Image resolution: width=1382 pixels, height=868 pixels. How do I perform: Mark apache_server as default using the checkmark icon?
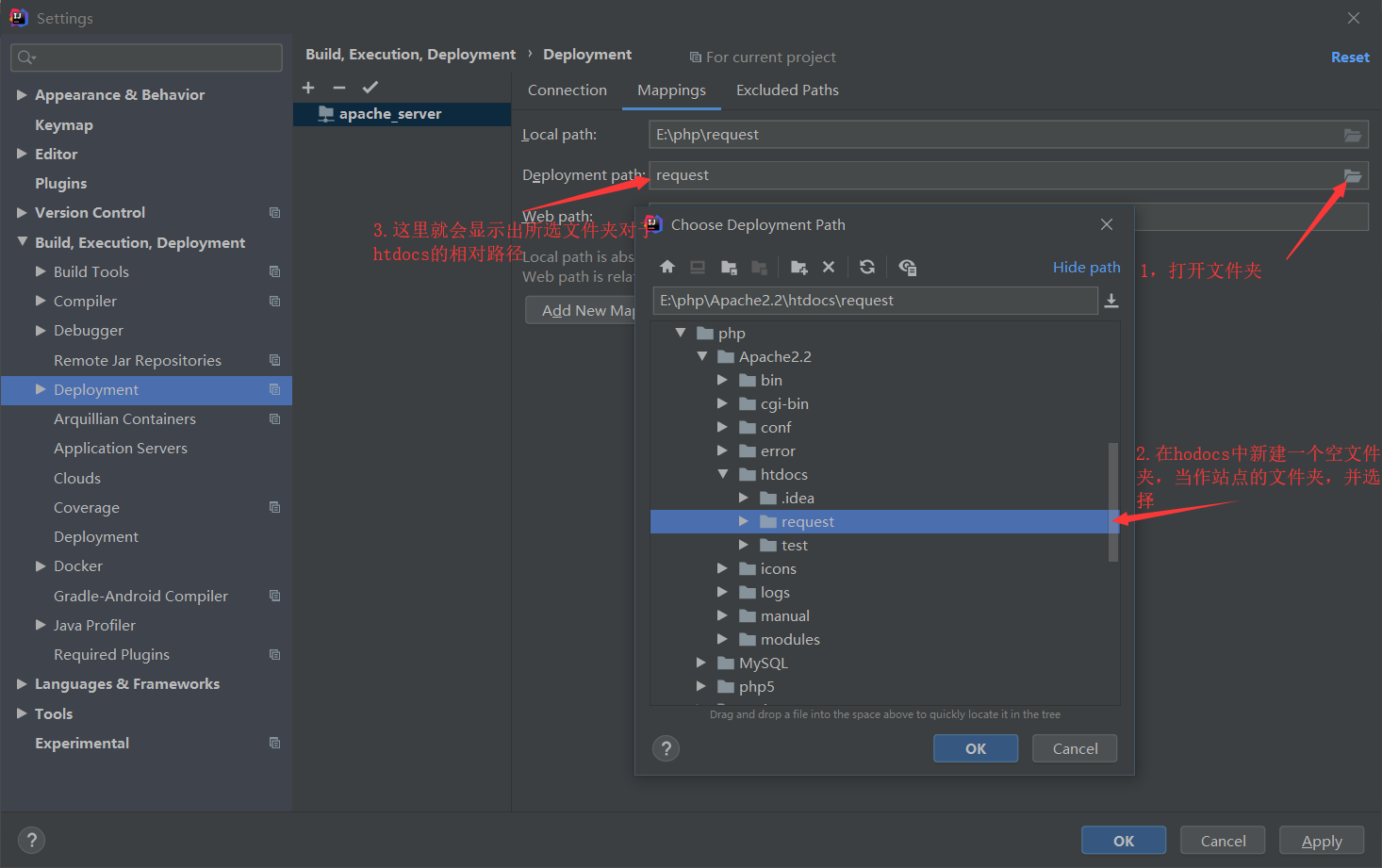pyautogui.click(x=370, y=87)
